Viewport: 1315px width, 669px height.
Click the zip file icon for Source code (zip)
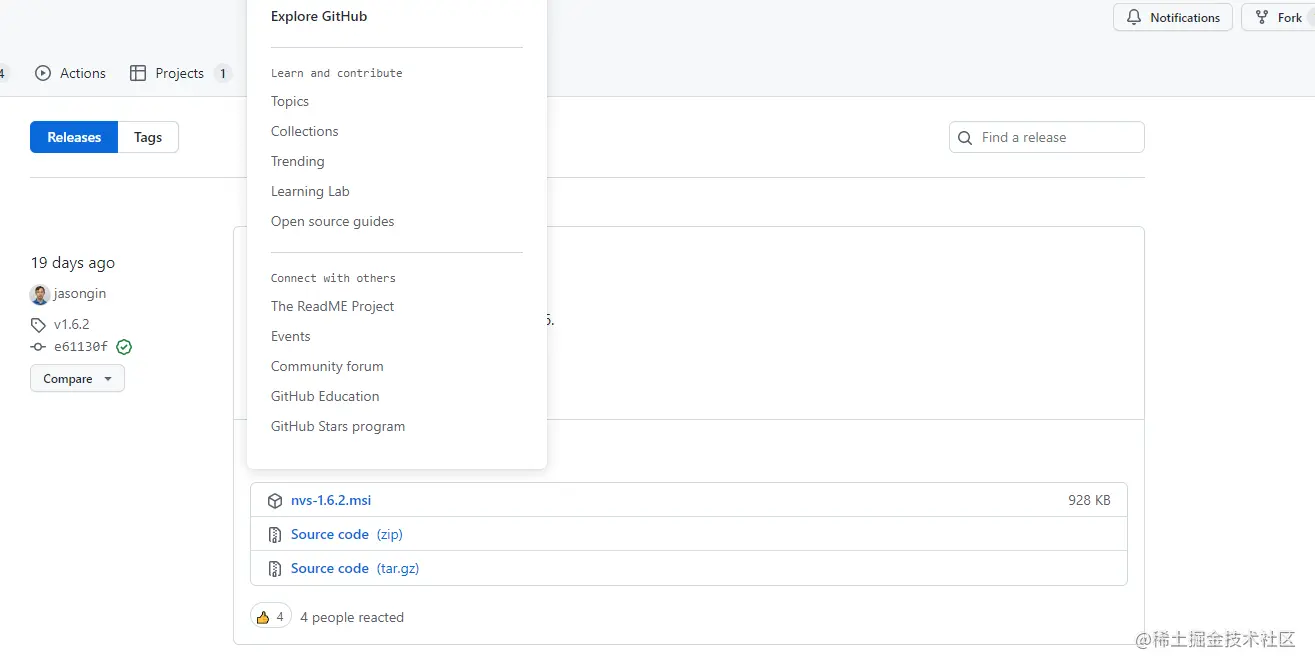point(275,535)
